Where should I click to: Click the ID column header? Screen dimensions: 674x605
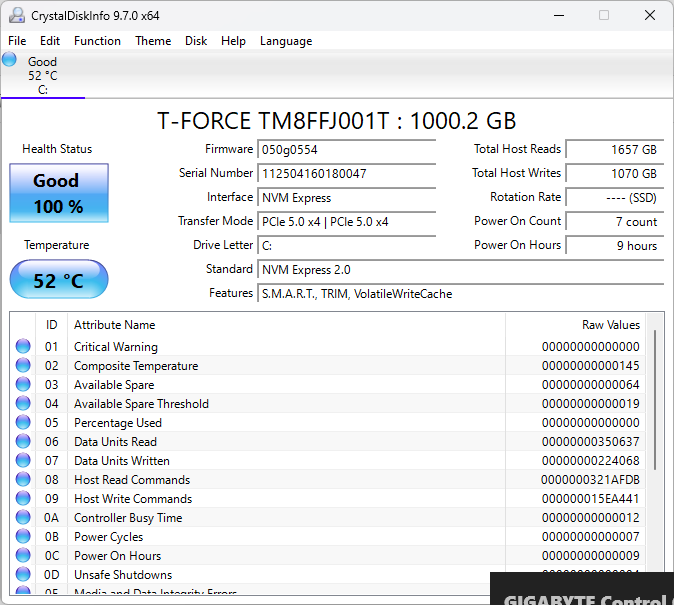[51, 325]
